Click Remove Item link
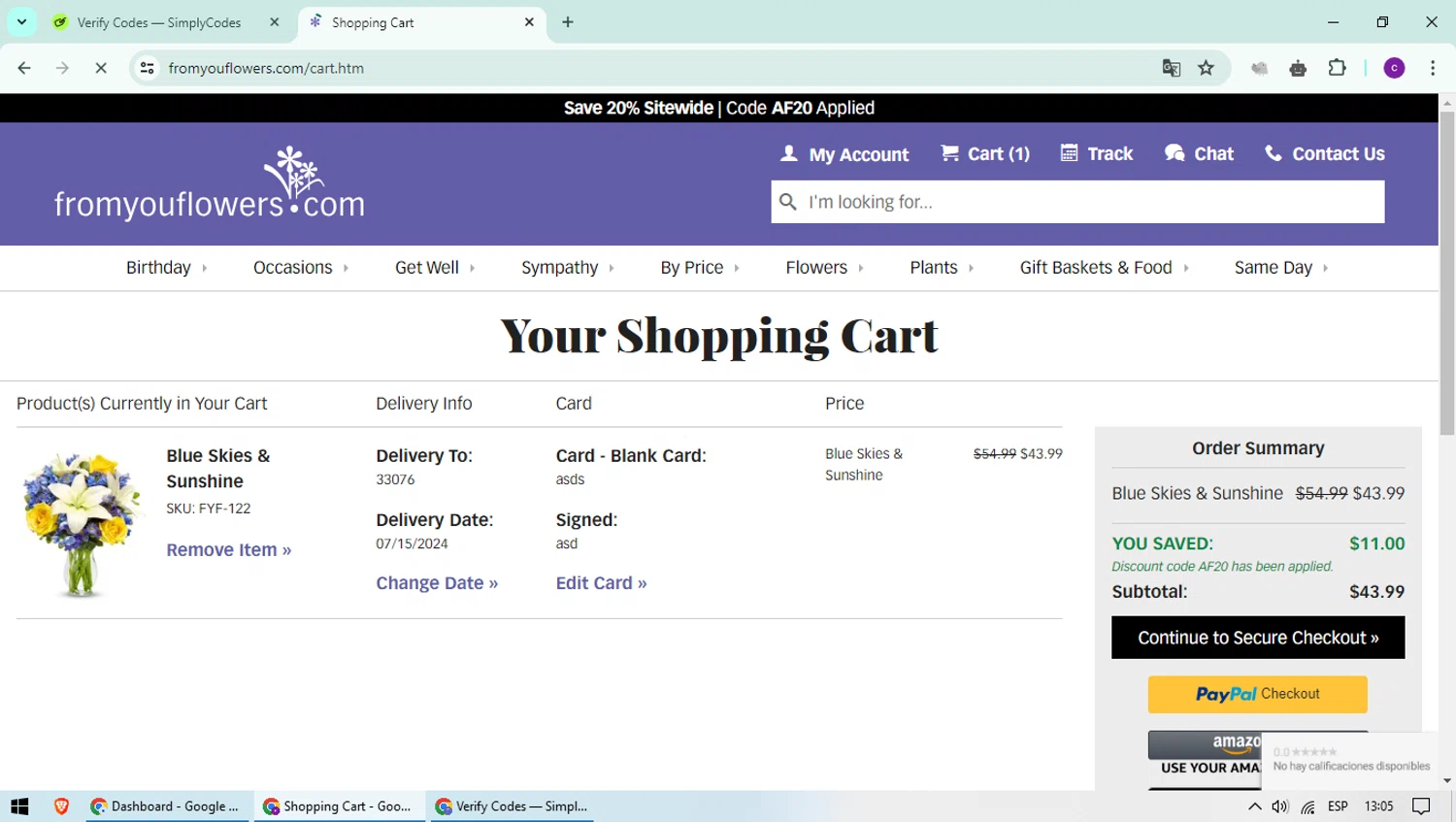 [228, 550]
